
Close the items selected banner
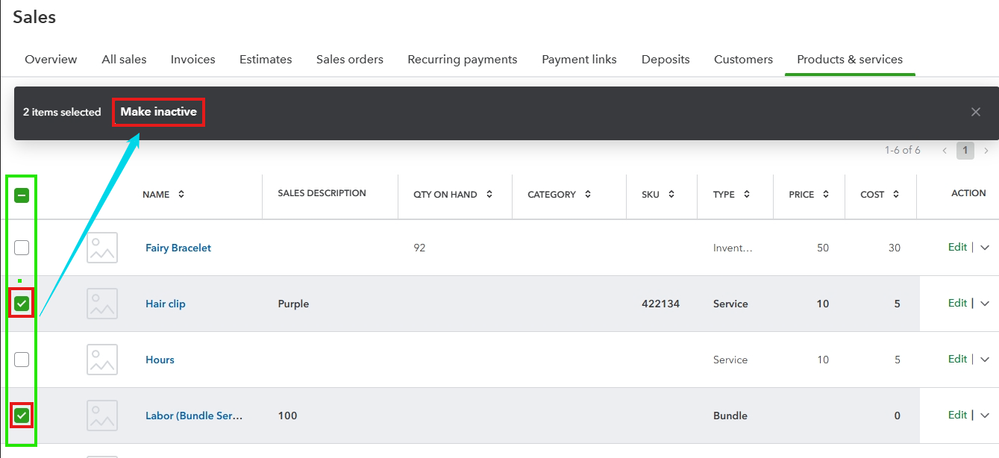coord(975,112)
